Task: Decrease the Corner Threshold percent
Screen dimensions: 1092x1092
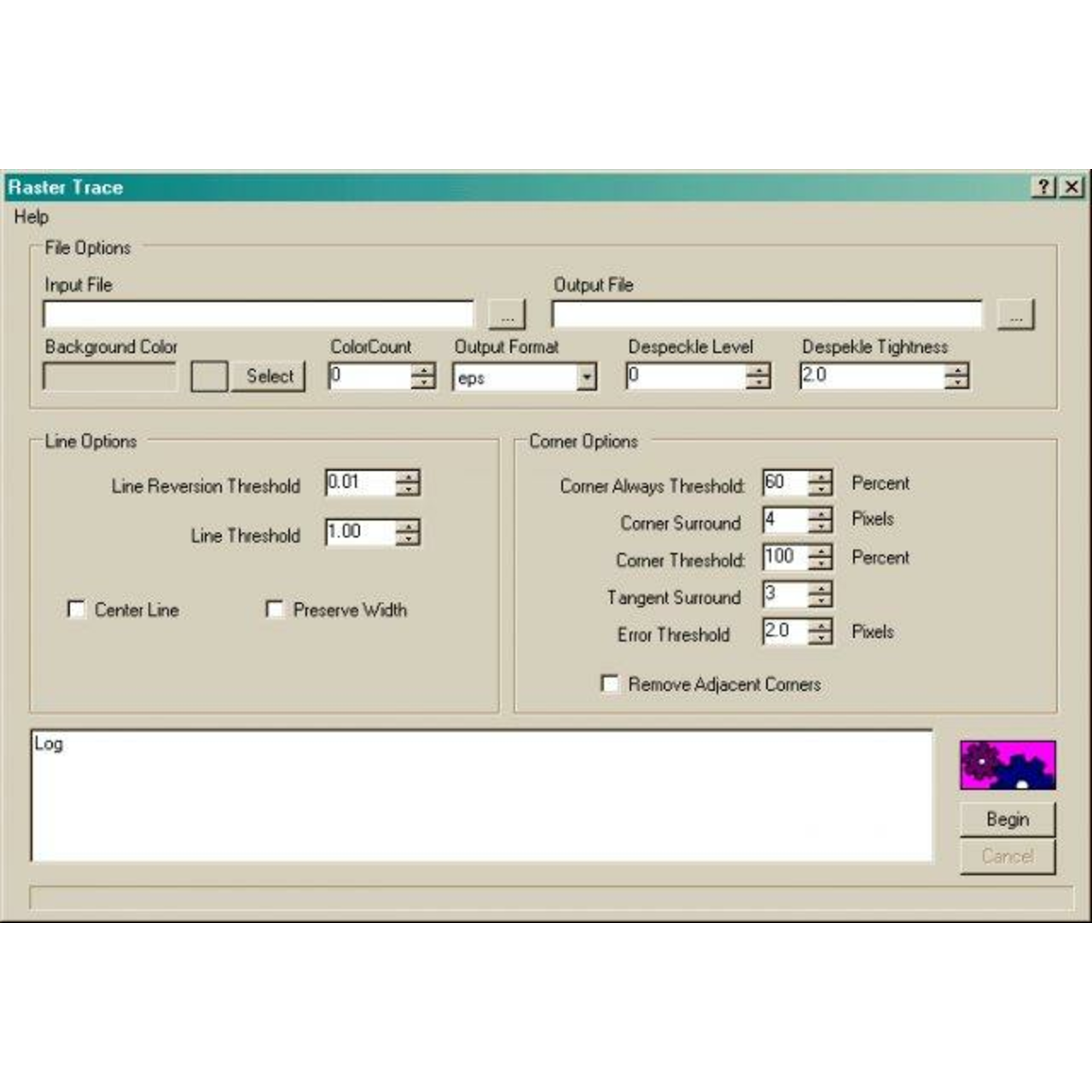Action: [820, 564]
